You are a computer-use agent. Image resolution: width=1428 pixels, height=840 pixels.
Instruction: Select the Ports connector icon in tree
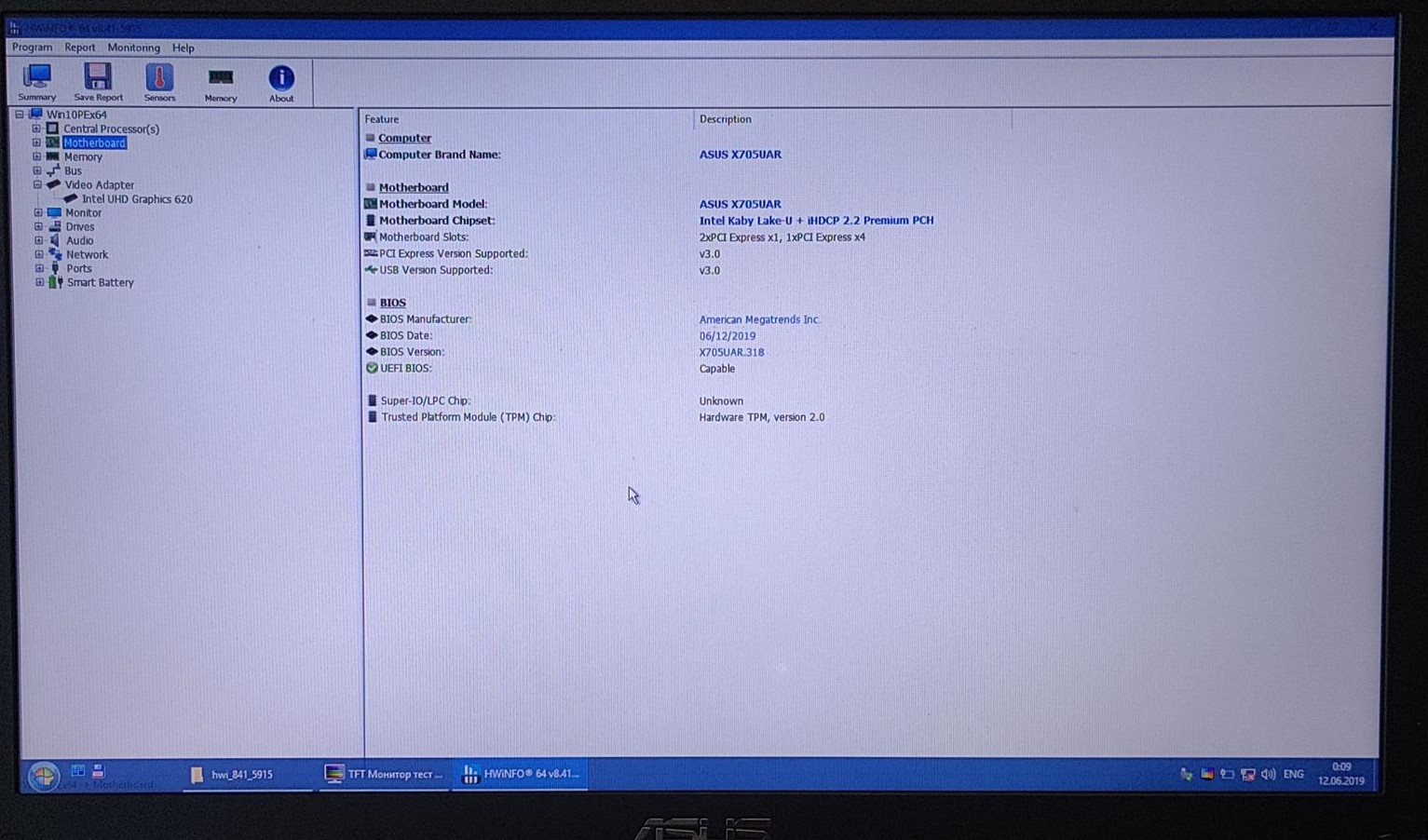(55, 268)
